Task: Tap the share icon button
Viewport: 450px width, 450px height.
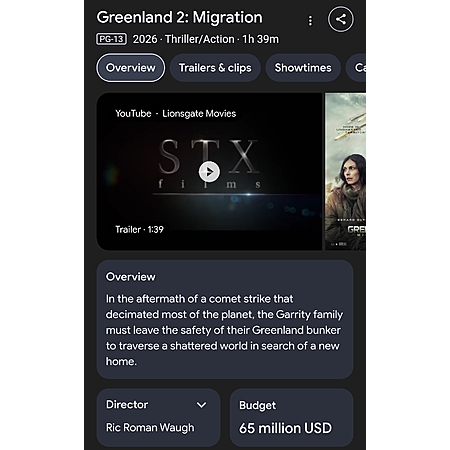Action: (x=341, y=19)
